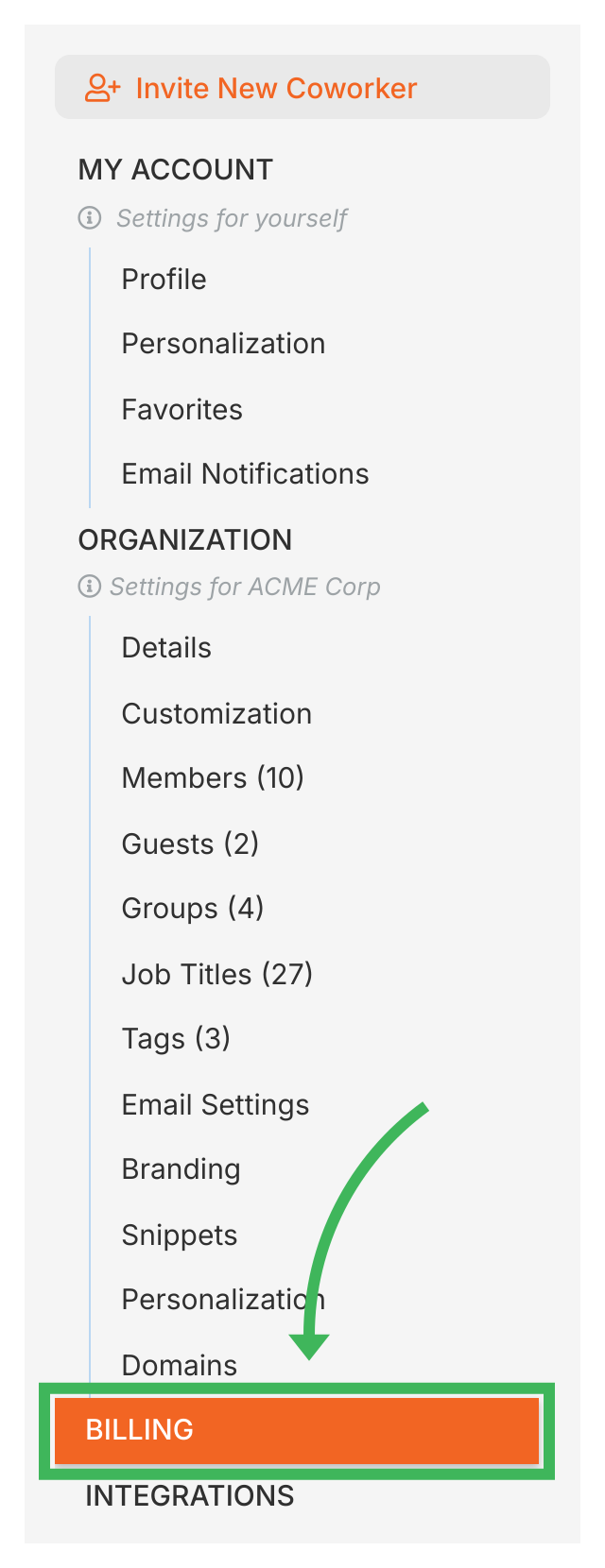Click the add-person icon beside Invite New Coworker

(x=102, y=88)
